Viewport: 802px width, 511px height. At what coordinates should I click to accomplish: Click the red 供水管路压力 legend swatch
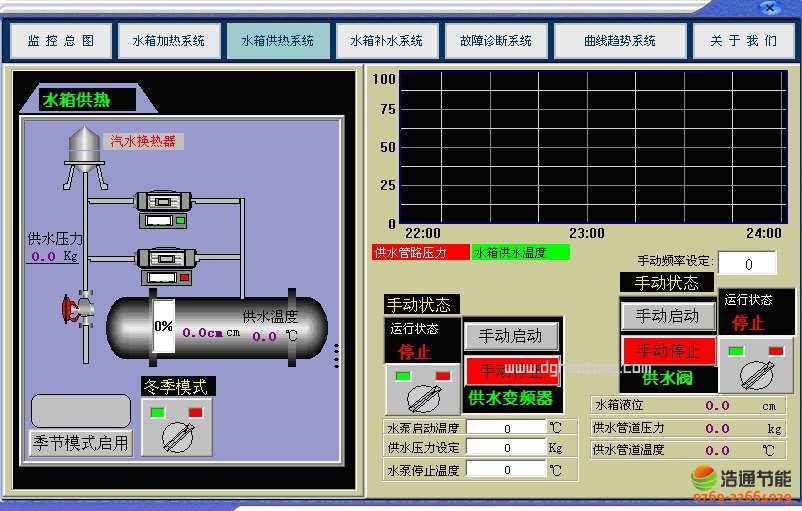point(420,253)
